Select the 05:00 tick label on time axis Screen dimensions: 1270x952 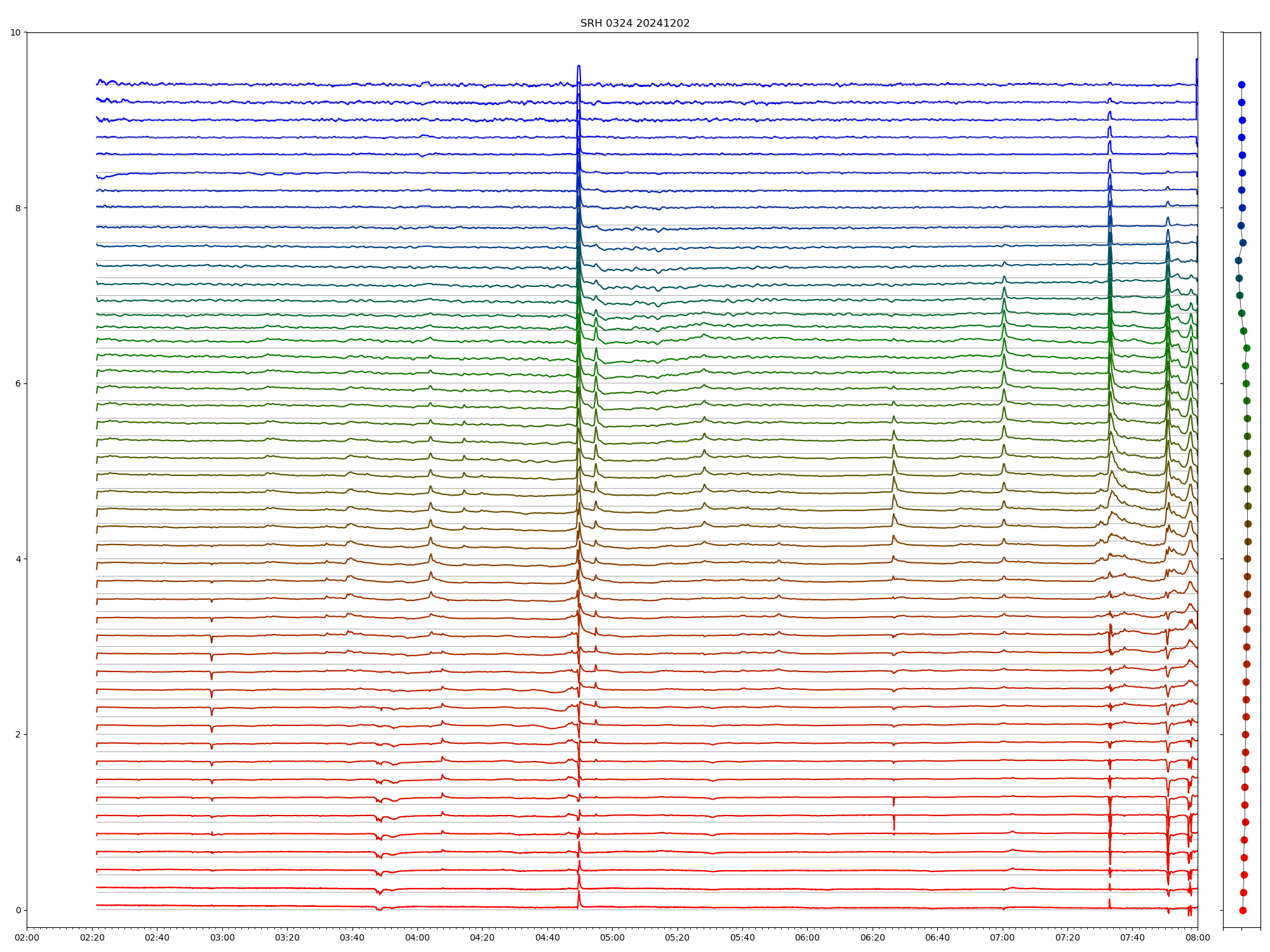coord(612,937)
